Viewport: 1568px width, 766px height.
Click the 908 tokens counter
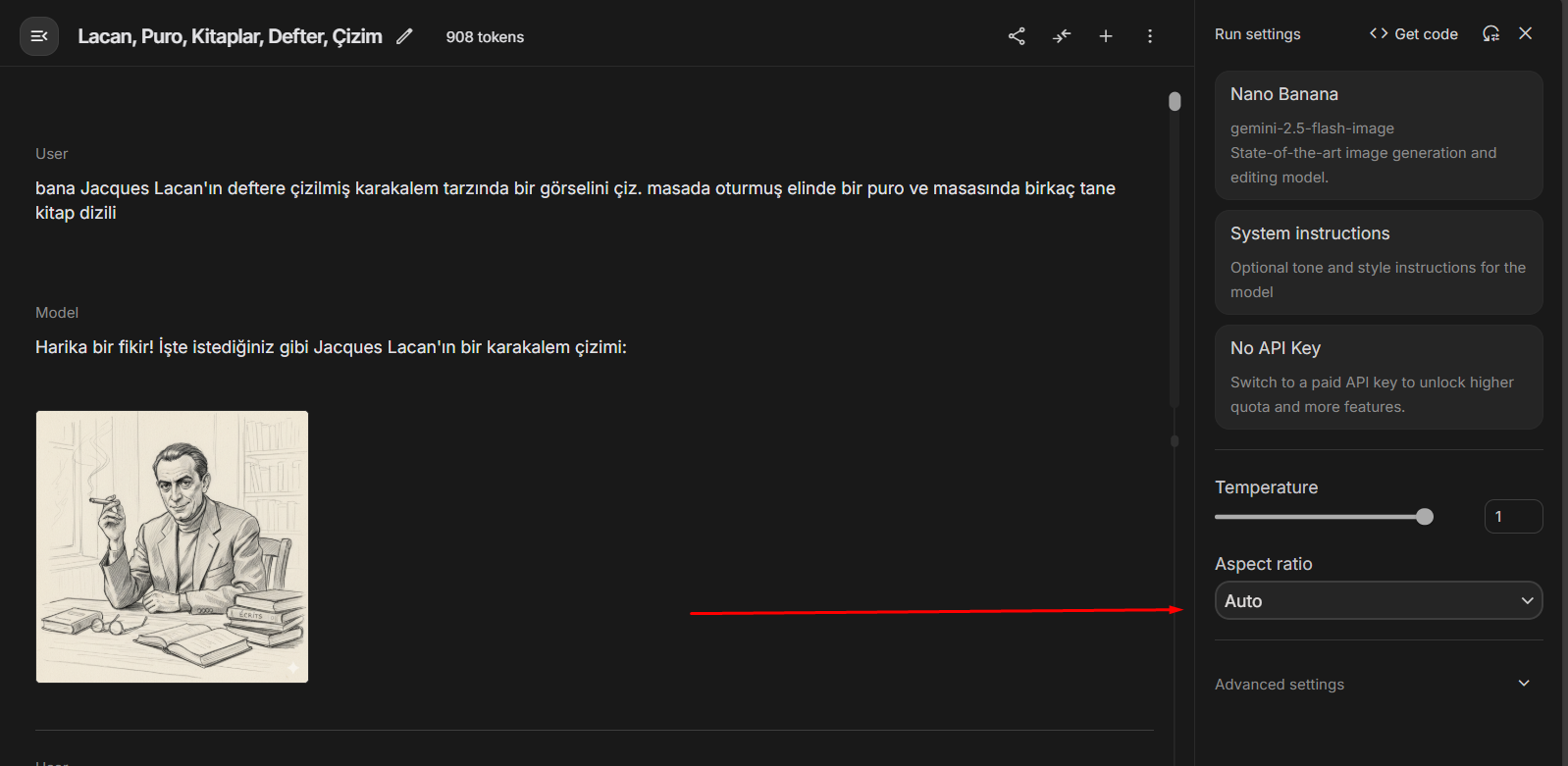(x=485, y=37)
